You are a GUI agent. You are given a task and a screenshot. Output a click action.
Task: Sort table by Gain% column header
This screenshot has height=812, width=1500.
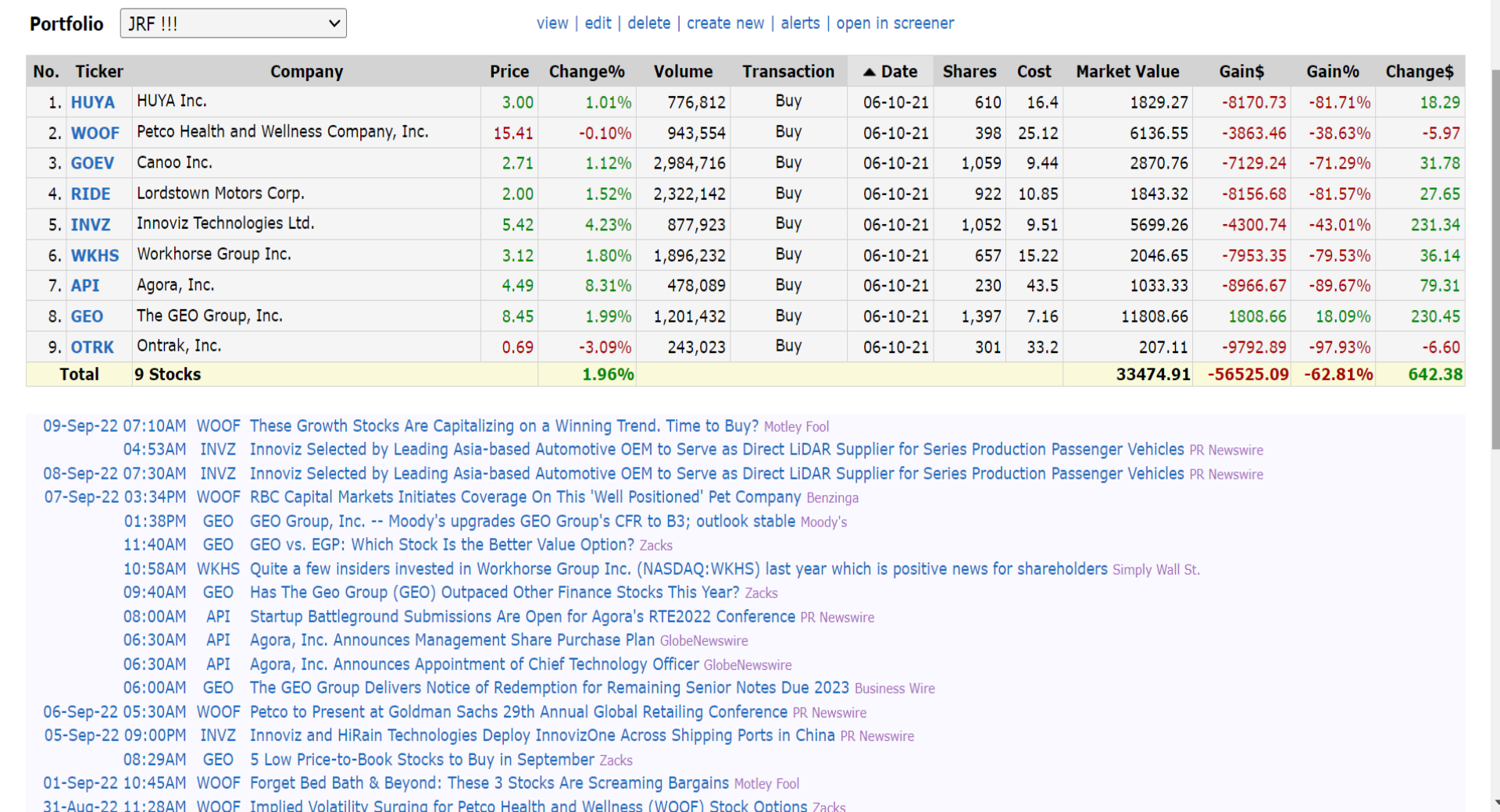pyautogui.click(x=1332, y=72)
